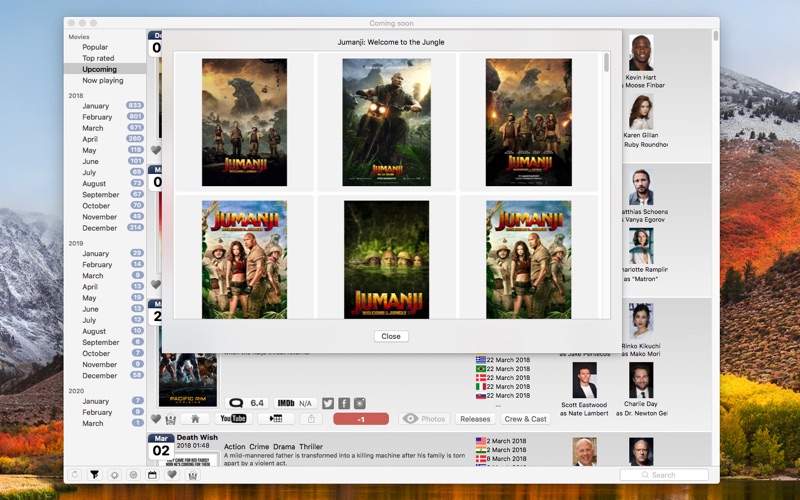Image resolution: width=800 pixels, height=500 pixels.
Task: Click the 6.4 rating badge
Action: tap(246, 403)
